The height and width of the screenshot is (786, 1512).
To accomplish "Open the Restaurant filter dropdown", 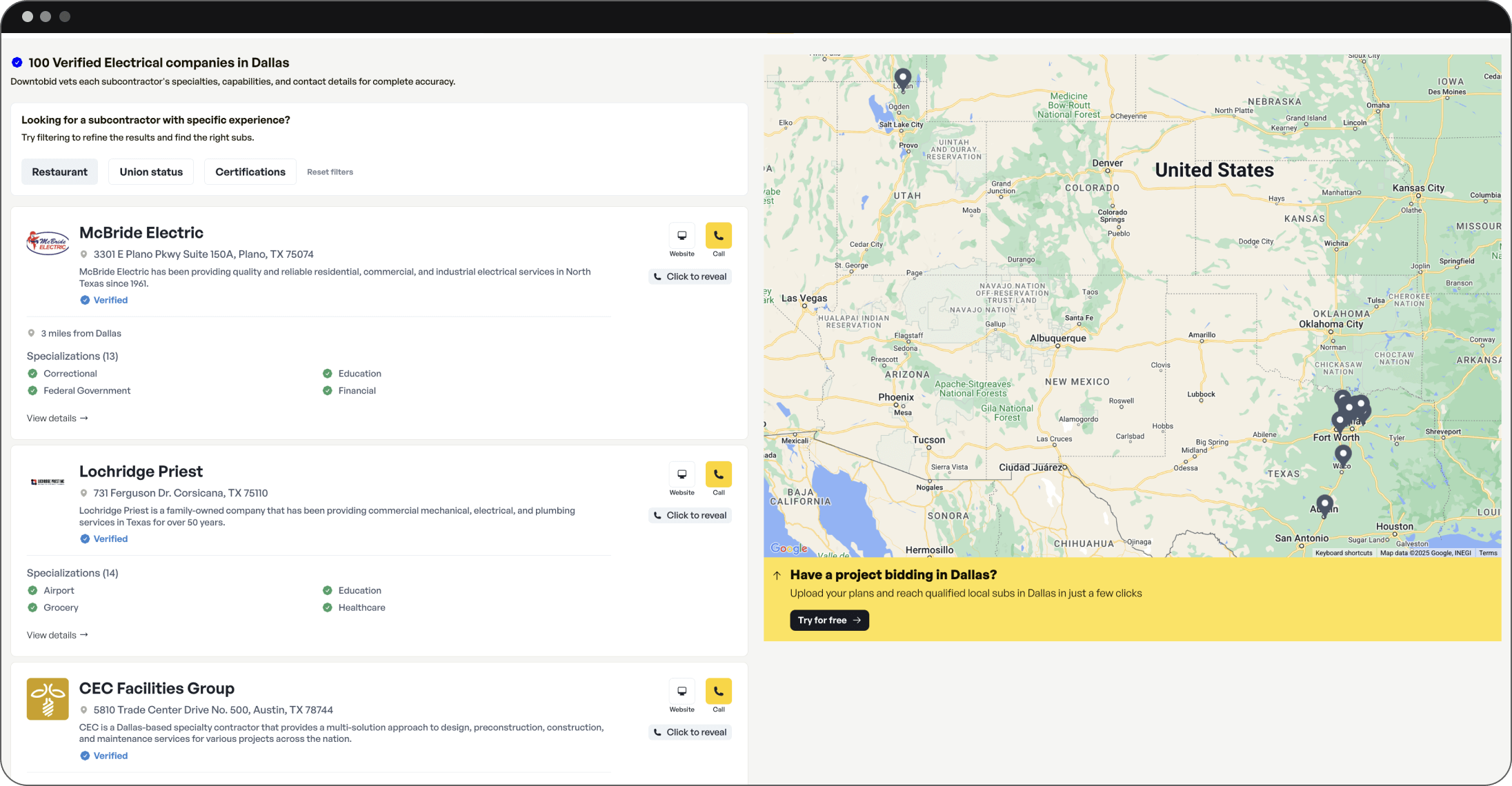I will (59, 172).
